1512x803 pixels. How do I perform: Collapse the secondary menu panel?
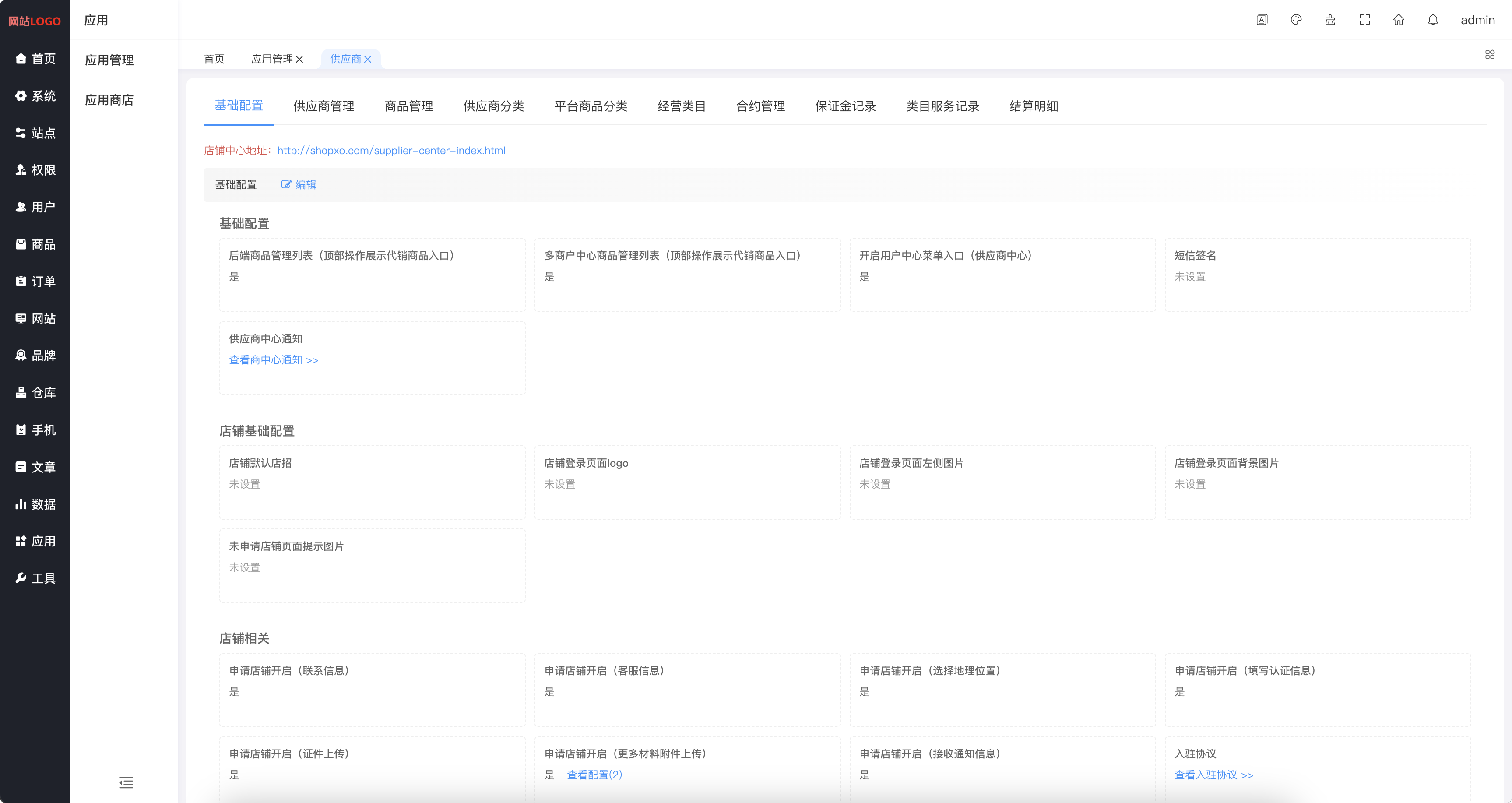coord(126,782)
